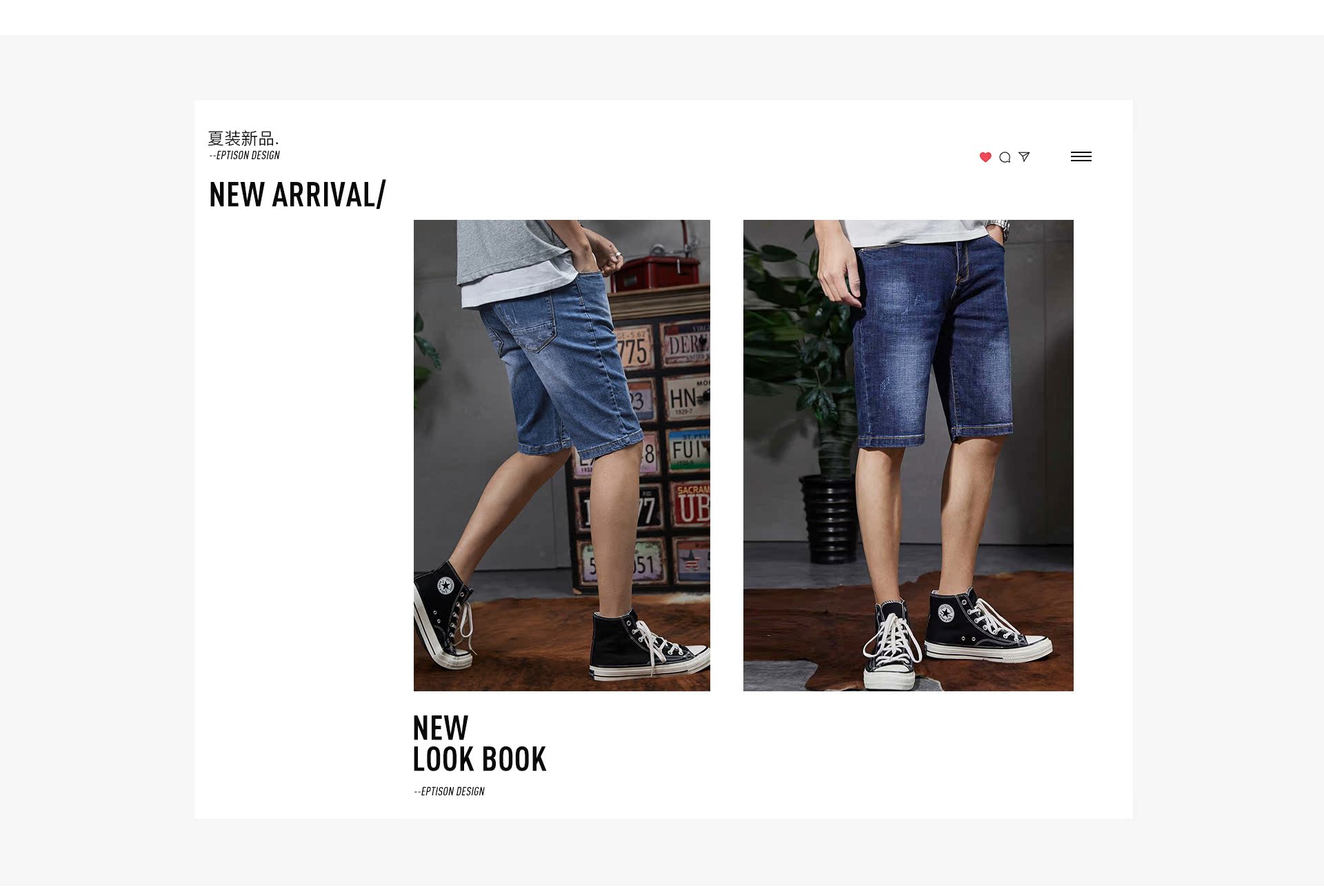Screen dimensions: 1324x896
Task: Click the UB Sacramento license plate
Action: (x=691, y=505)
